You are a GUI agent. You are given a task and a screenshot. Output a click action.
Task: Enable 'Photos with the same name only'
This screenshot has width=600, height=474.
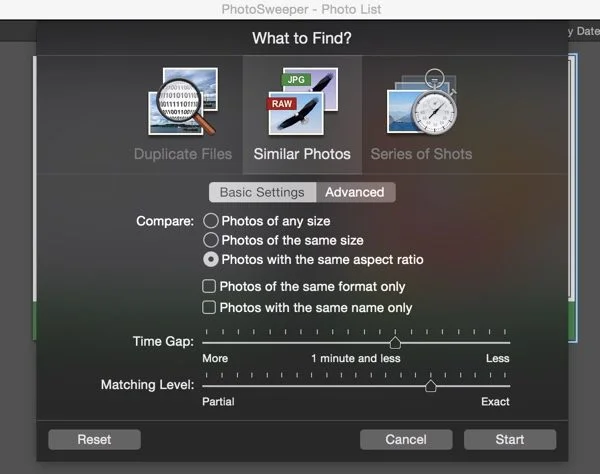[209, 307]
